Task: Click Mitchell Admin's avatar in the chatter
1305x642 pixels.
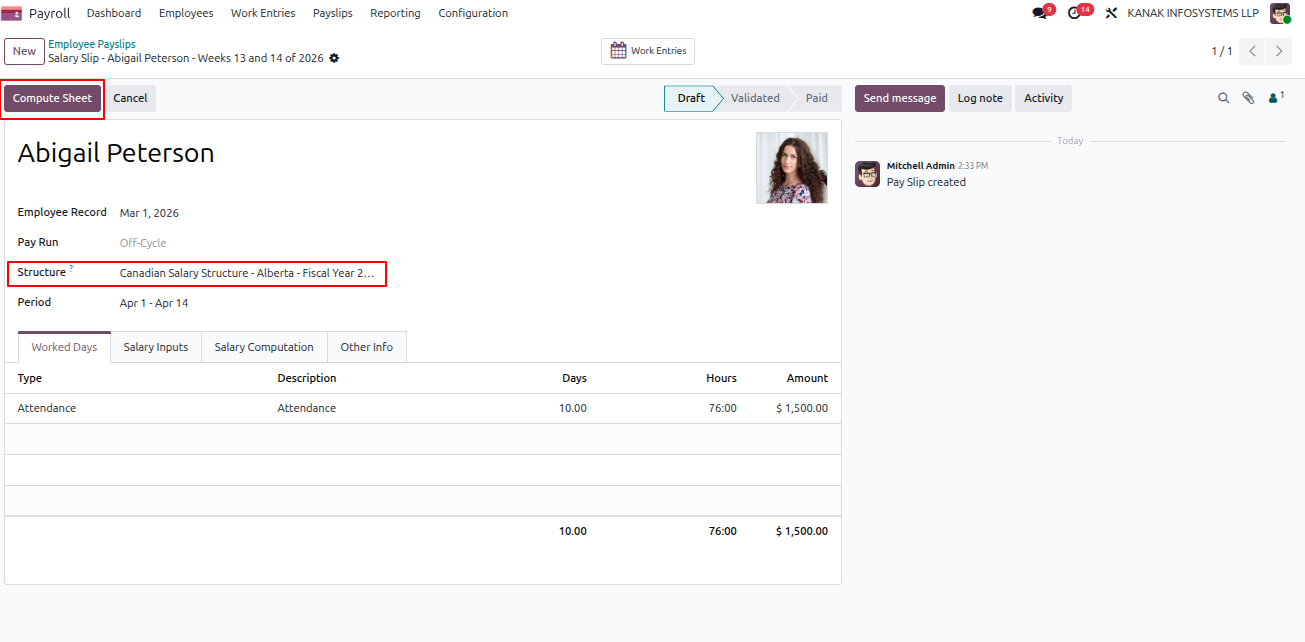Action: [867, 174]
